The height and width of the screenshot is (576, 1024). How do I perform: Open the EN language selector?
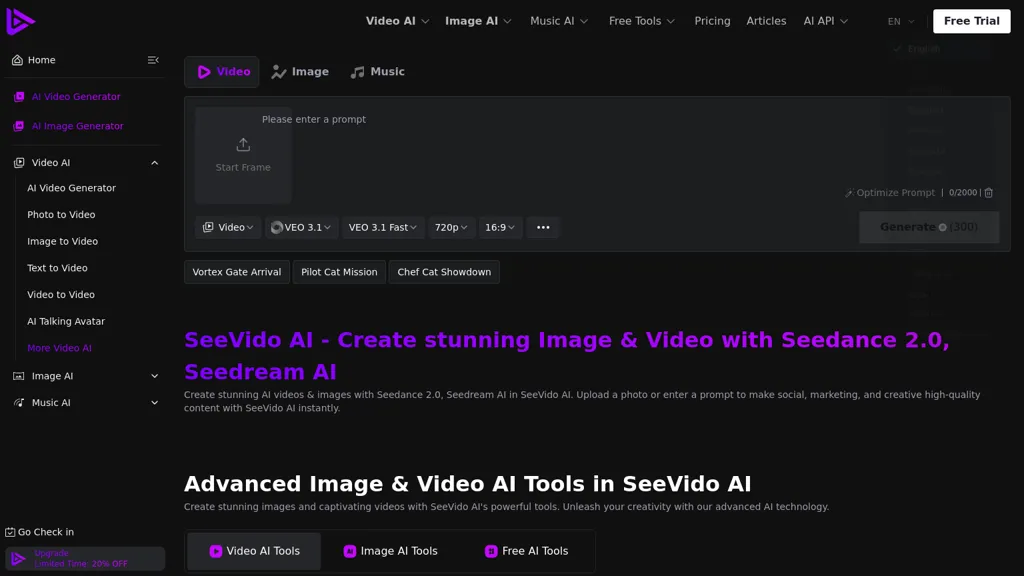[901, 22]
